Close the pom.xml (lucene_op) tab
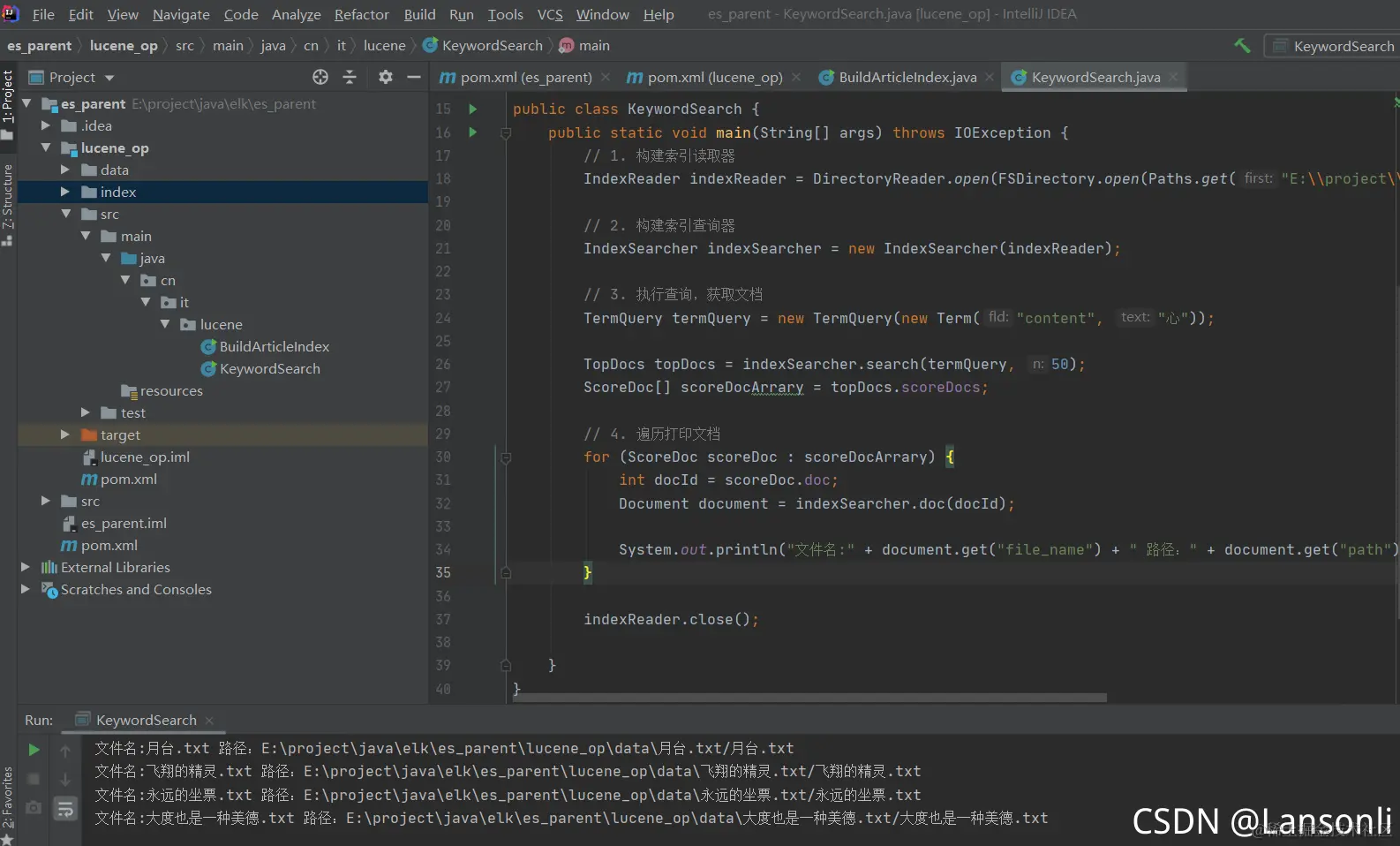 tap(796, 78)
